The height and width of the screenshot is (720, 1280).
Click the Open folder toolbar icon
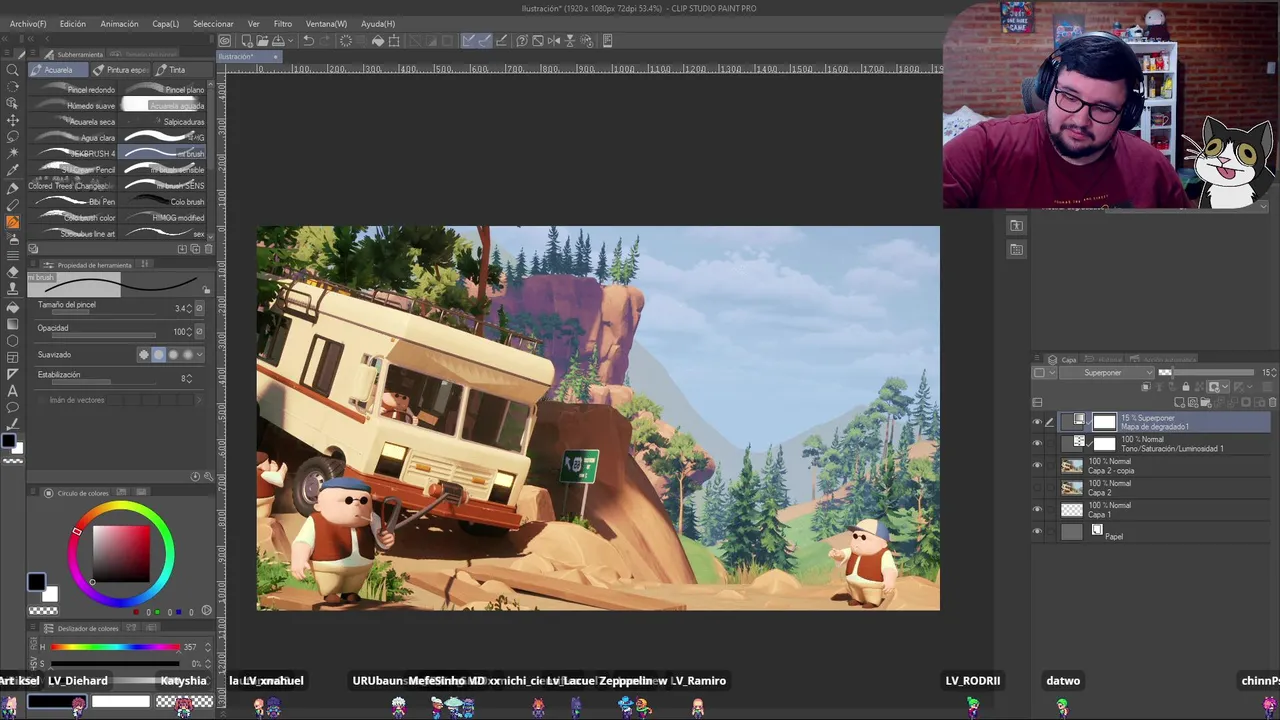(261, 41)
